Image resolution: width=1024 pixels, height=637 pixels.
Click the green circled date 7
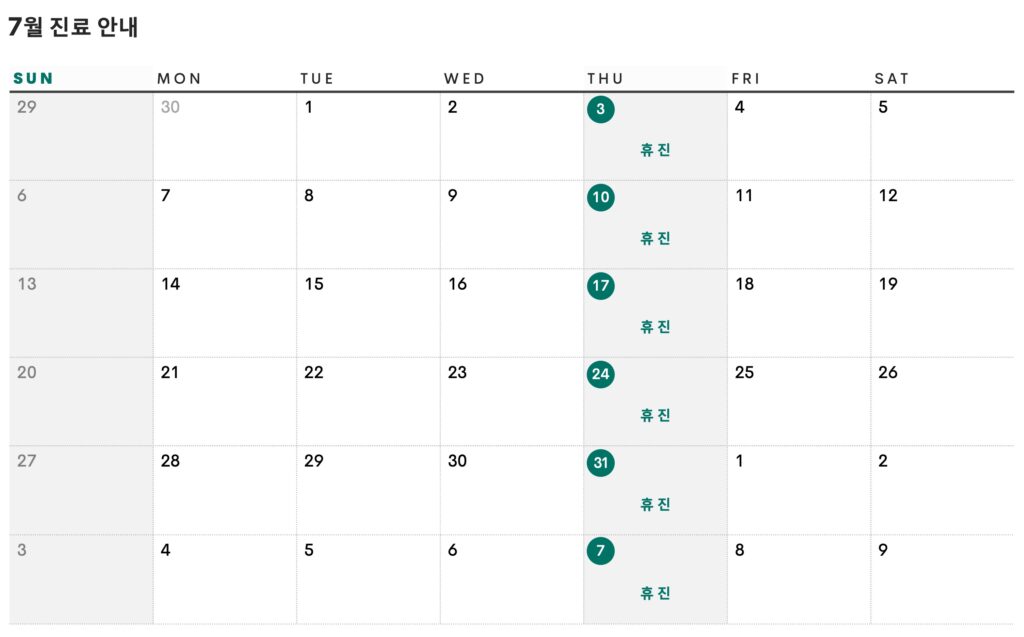(x=600, y=551)
